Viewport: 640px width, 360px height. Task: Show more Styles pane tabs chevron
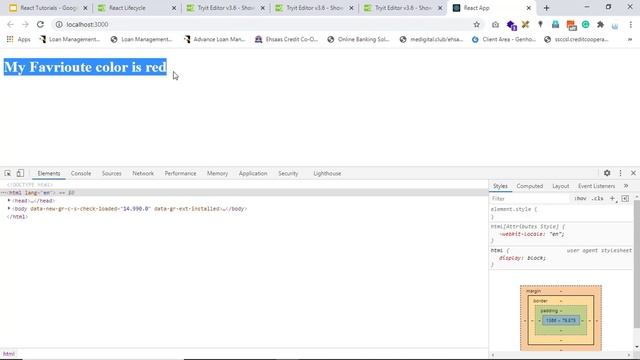(626, 186)
